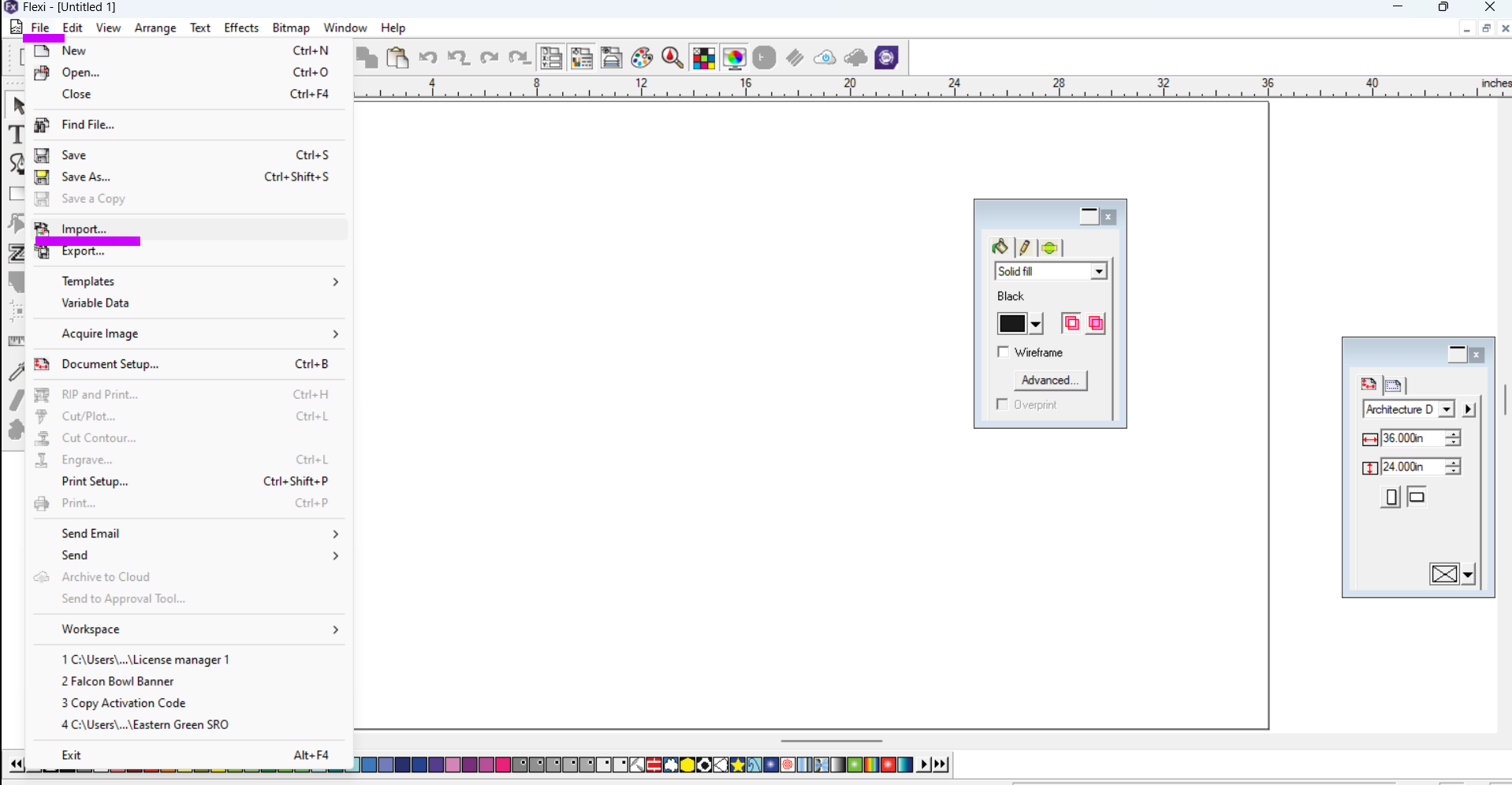Click the arrow next to Architecture D
The height and width of the screenshot is (785, 1512).
(1469, 409)
